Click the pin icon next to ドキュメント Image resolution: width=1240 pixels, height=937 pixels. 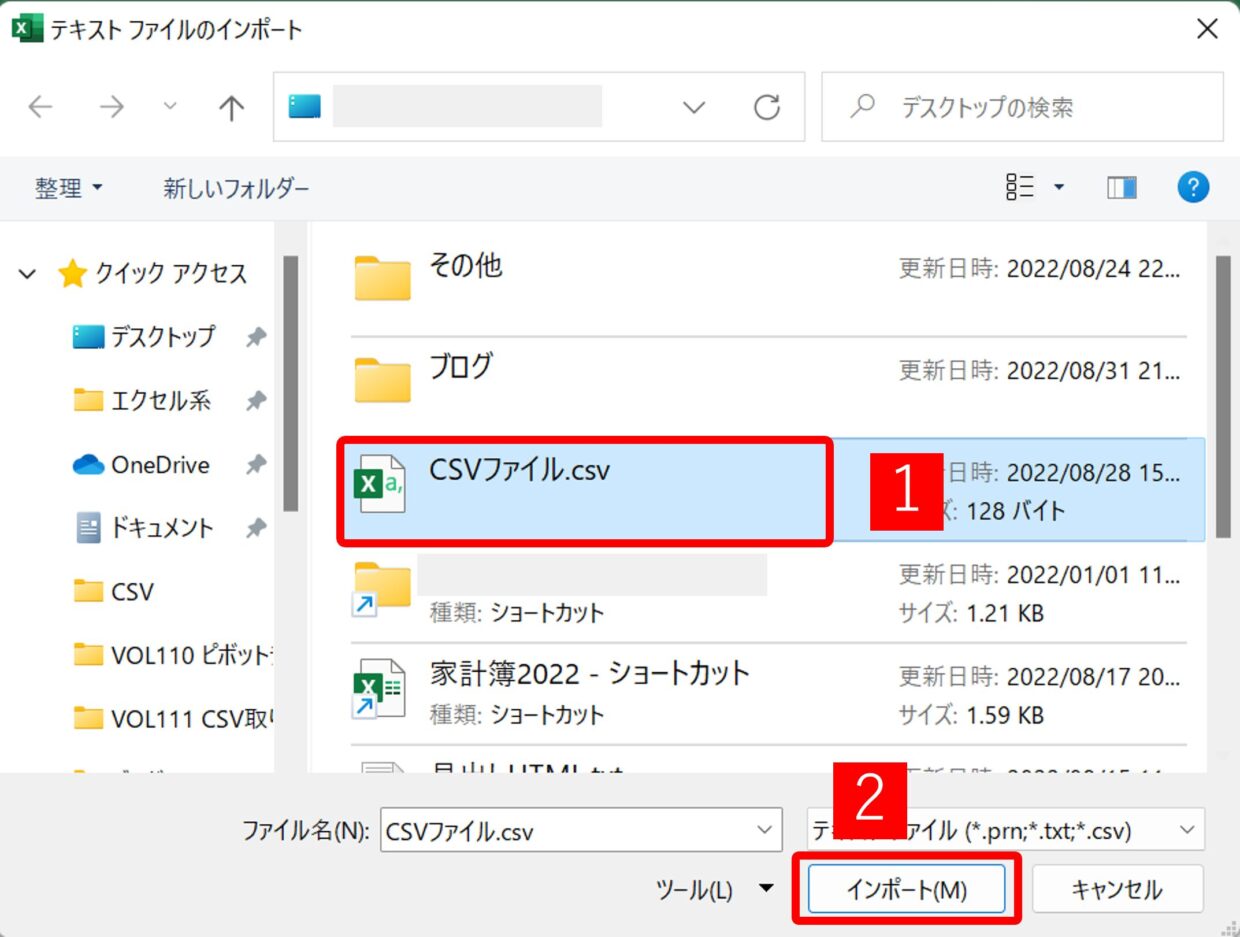[x=256, y=528]
